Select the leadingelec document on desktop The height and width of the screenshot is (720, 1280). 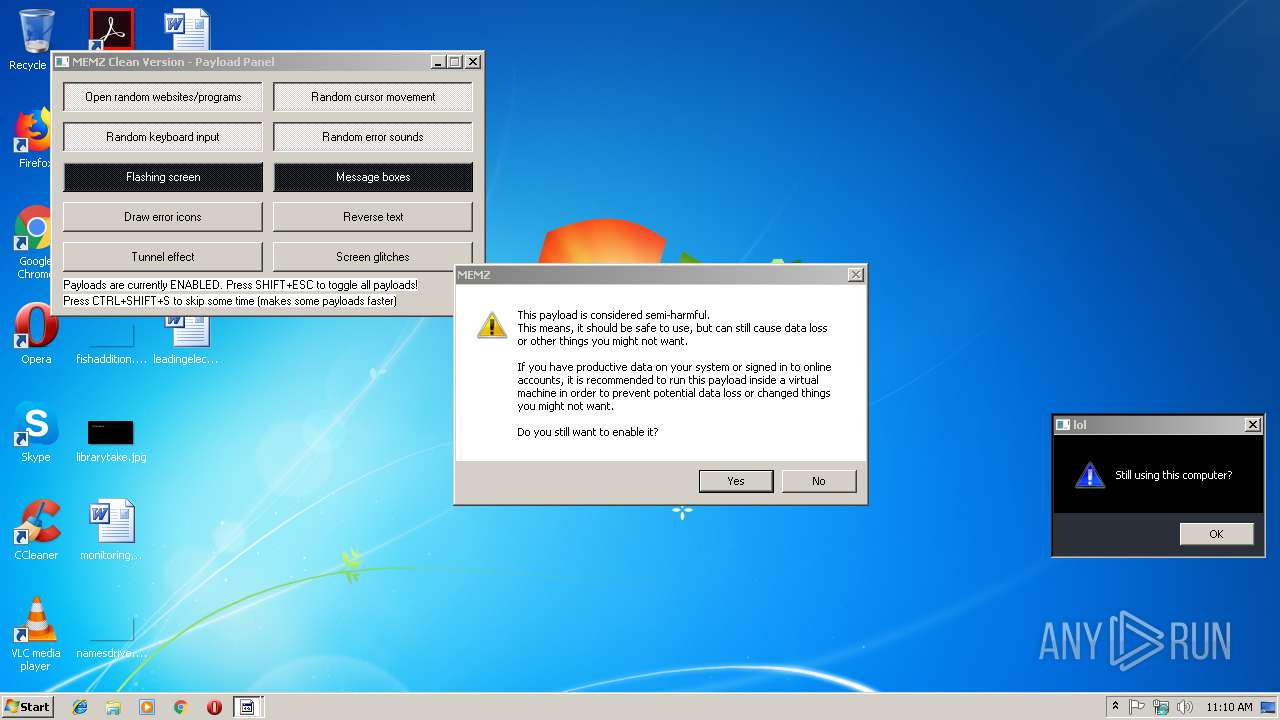(186, 340)
